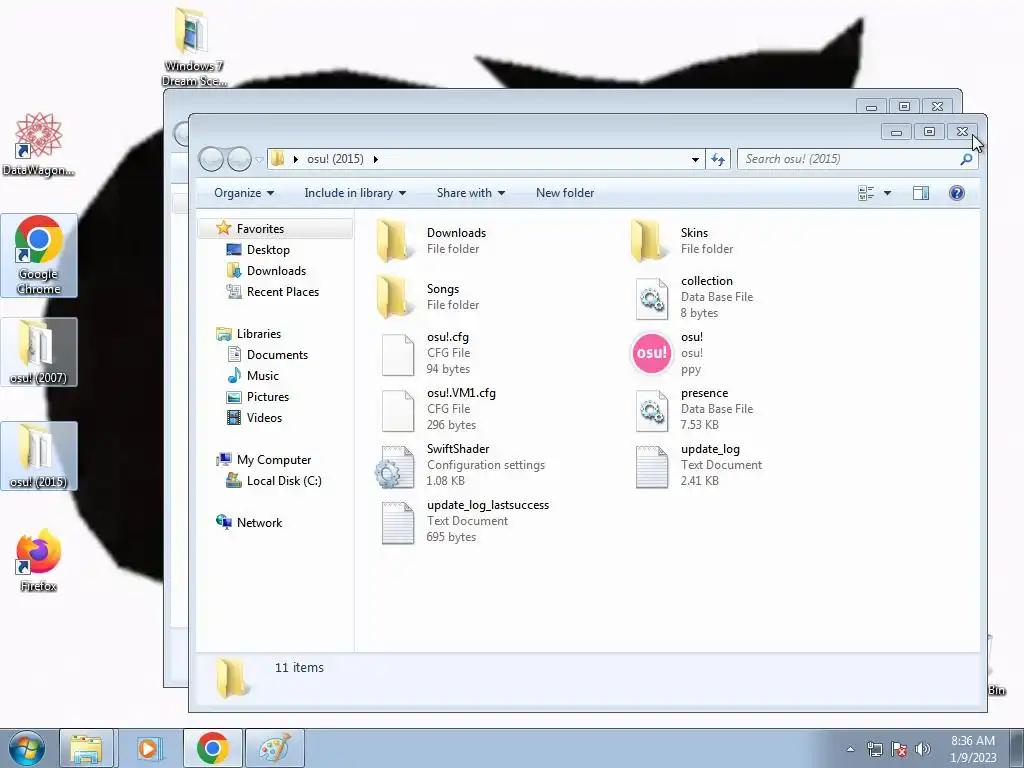
Task: Expand the arrow after osu! (2015) breadcrumb
Action: (376, 159)
